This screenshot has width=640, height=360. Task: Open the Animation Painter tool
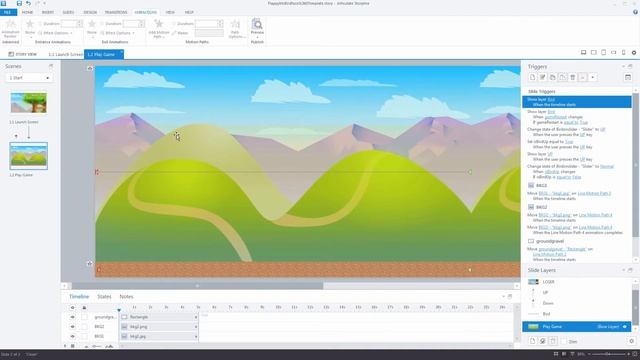coord(10,28)
